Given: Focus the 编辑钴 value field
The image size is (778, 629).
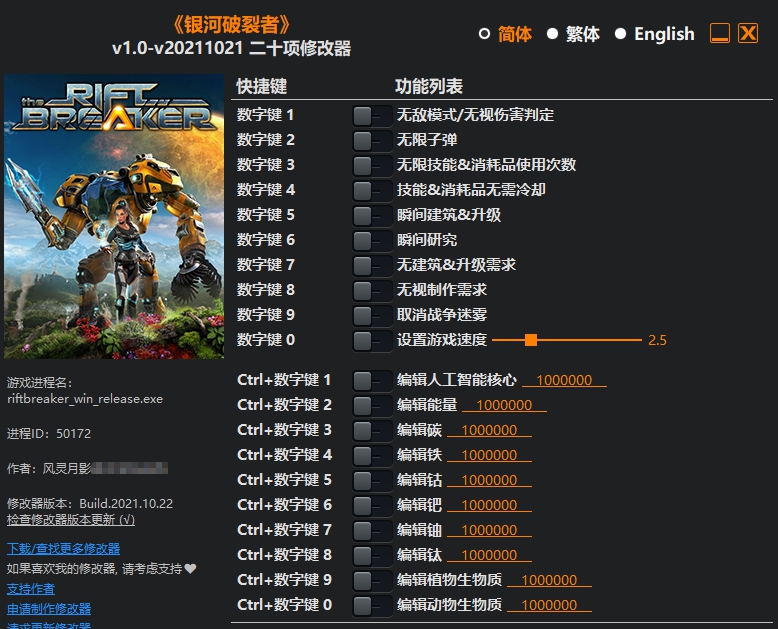Looking at the screenshot, I should pyautogui.click(x=489, y=480).
